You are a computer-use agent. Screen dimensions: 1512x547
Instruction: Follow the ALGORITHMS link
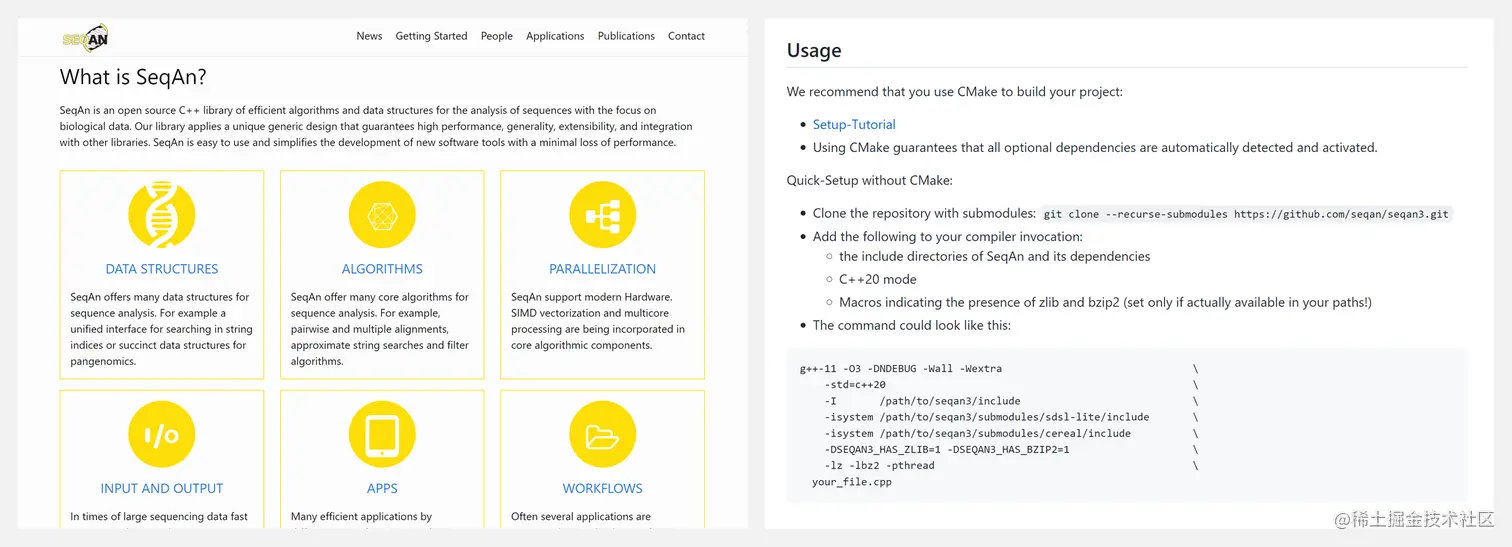pos(382,269)
